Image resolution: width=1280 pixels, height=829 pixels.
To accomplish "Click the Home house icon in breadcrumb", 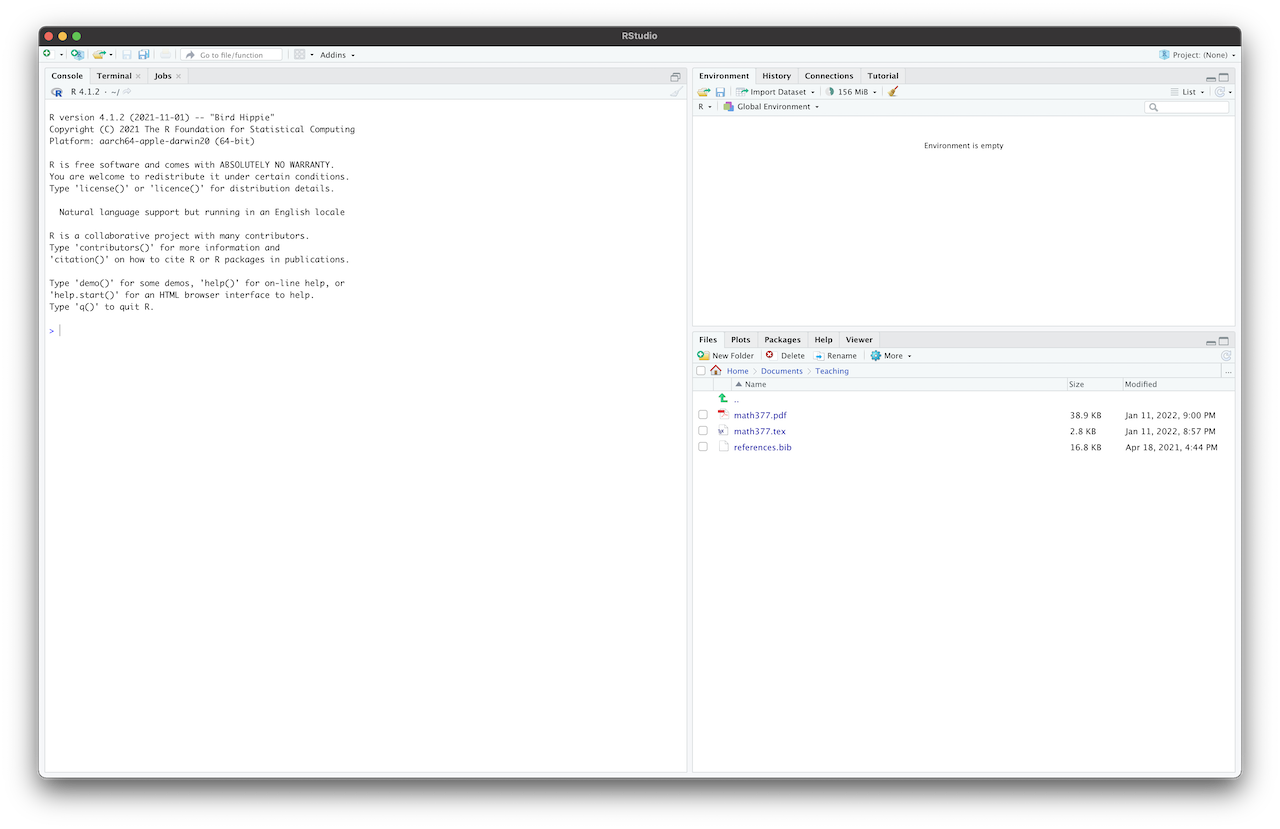I will (716, 371).
